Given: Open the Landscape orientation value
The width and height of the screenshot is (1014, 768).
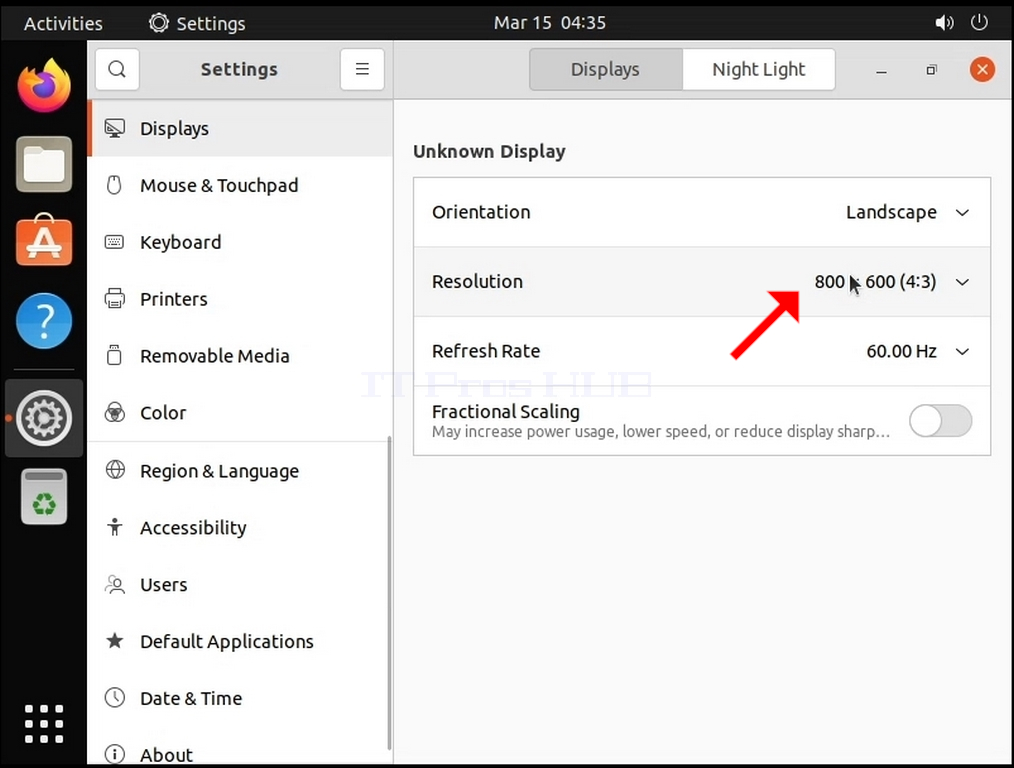Looking at the screenshot, I should pyautogui.click(x=891, y=212).
